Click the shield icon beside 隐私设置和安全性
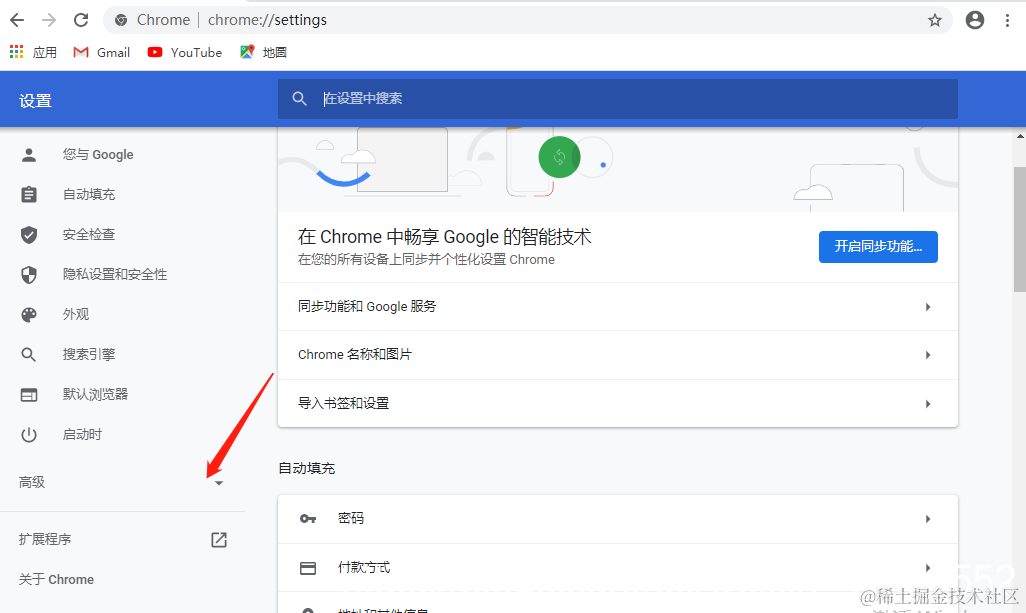This screenshot has height=613, width=1026. pyautogui.click(x=29, y=275)
